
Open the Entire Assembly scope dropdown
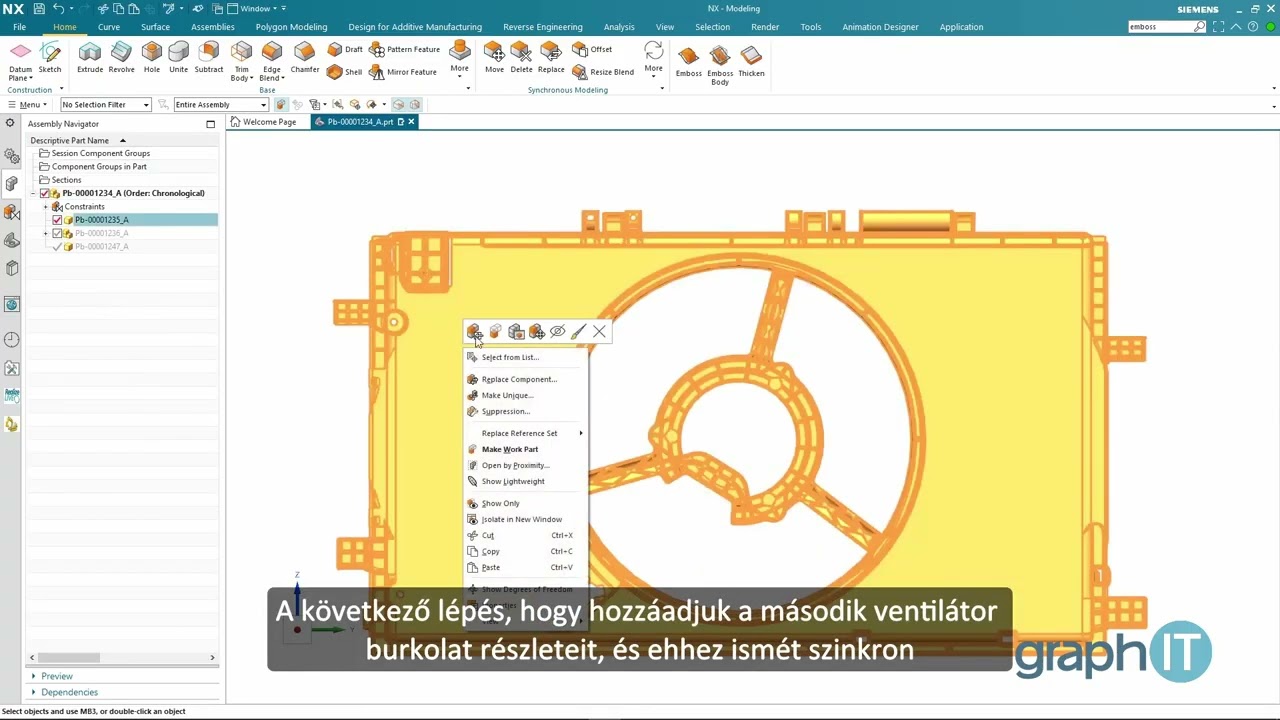pyautogui.click(x=220, y=105)
